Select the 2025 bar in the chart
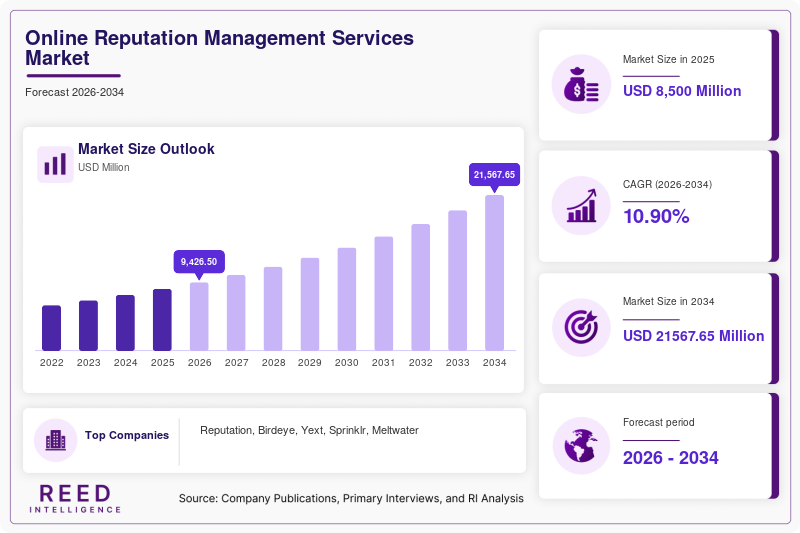Image resolution: width=800 pixels, height=533 pixels. click(x=162, y=320)
